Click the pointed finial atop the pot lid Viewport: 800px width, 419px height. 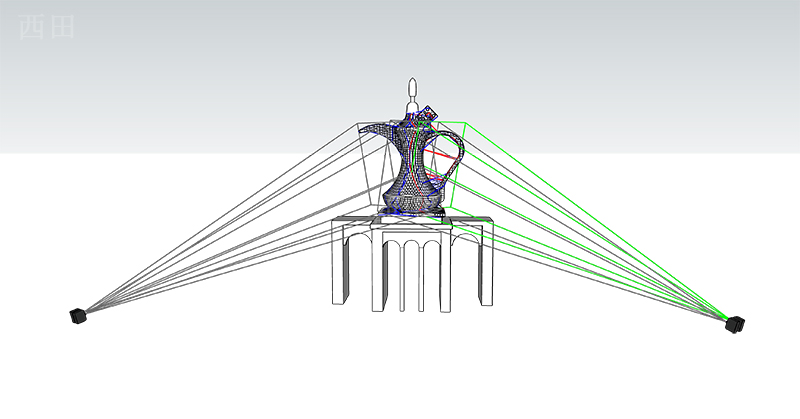click(x=412, y=90)
